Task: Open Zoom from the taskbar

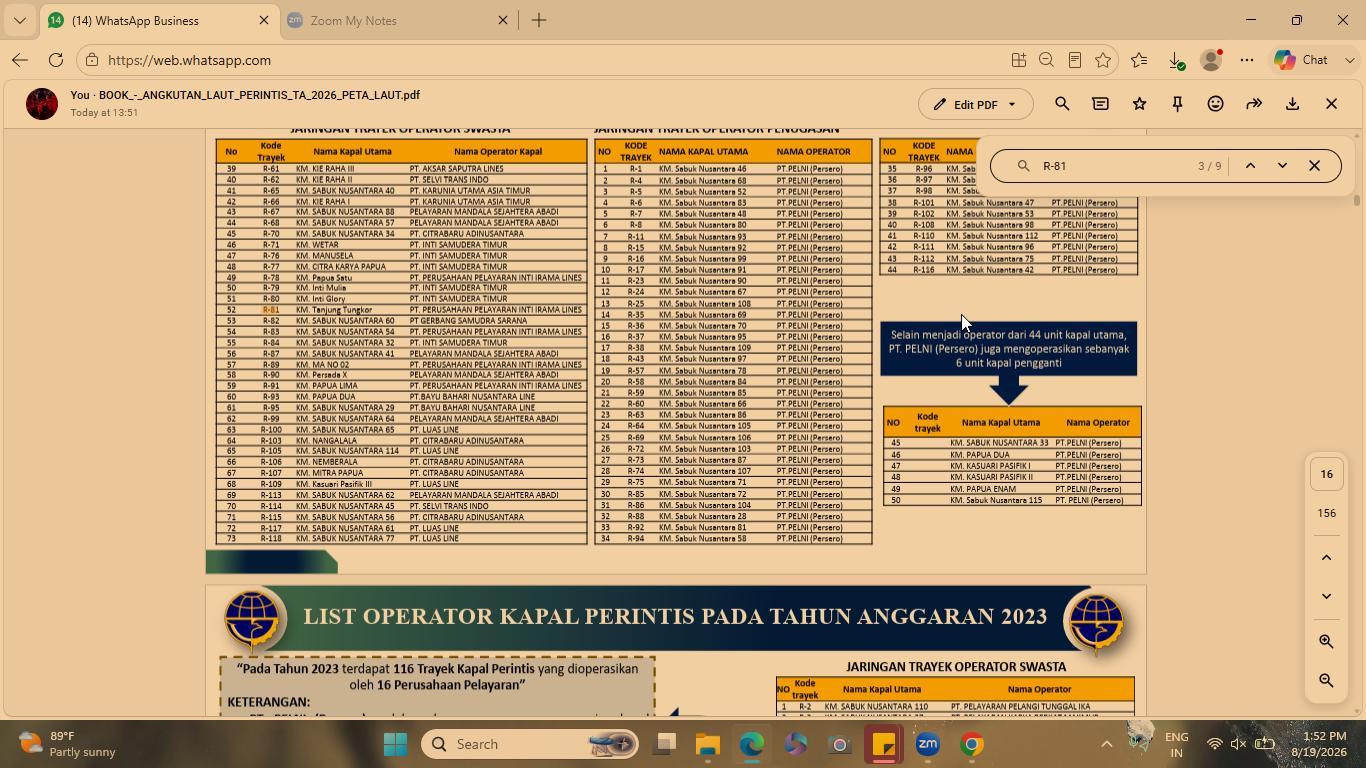Action: click(927, 744)
